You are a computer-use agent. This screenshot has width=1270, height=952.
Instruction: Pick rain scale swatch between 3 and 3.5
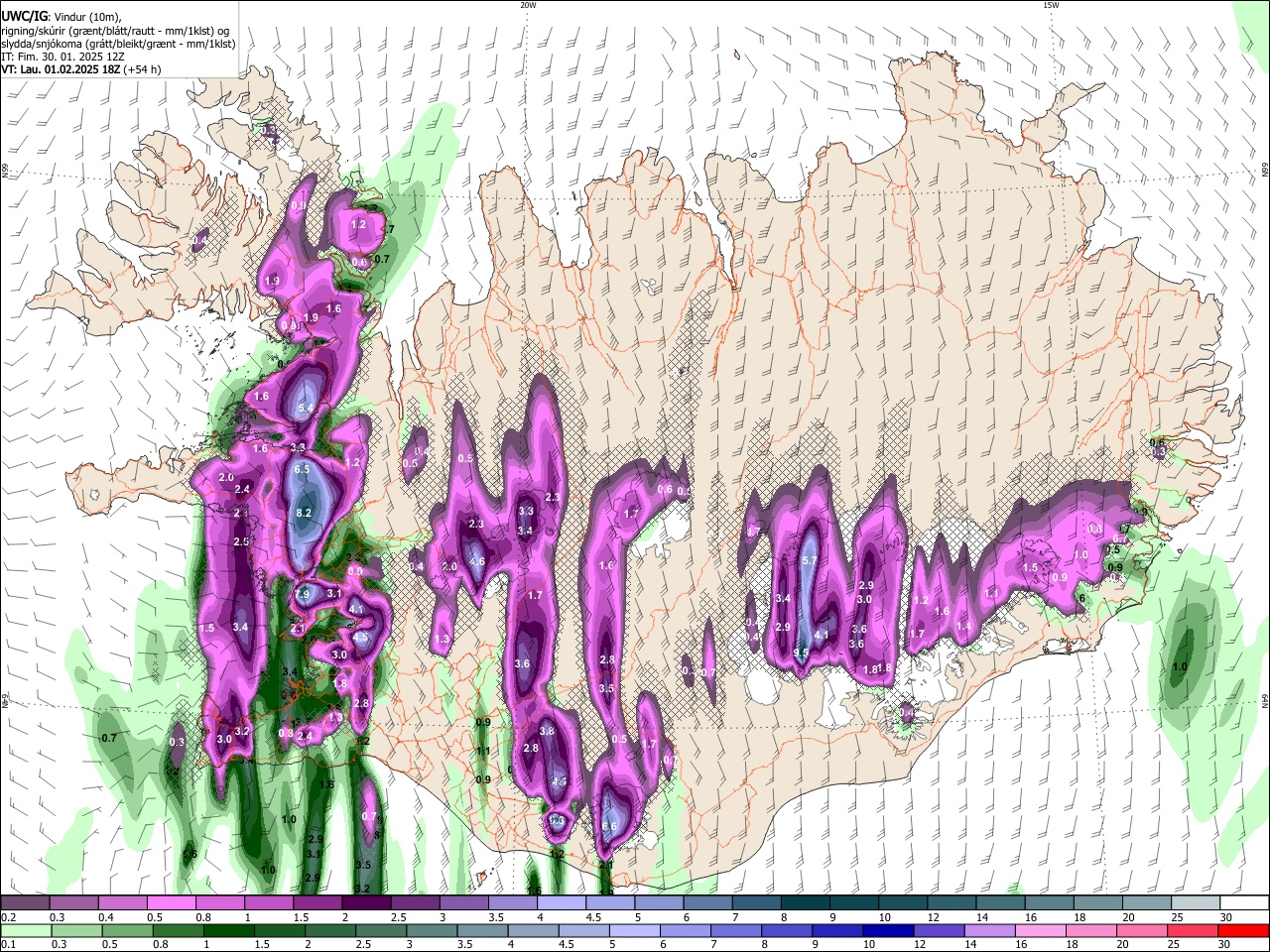click(x=432, y=930)
